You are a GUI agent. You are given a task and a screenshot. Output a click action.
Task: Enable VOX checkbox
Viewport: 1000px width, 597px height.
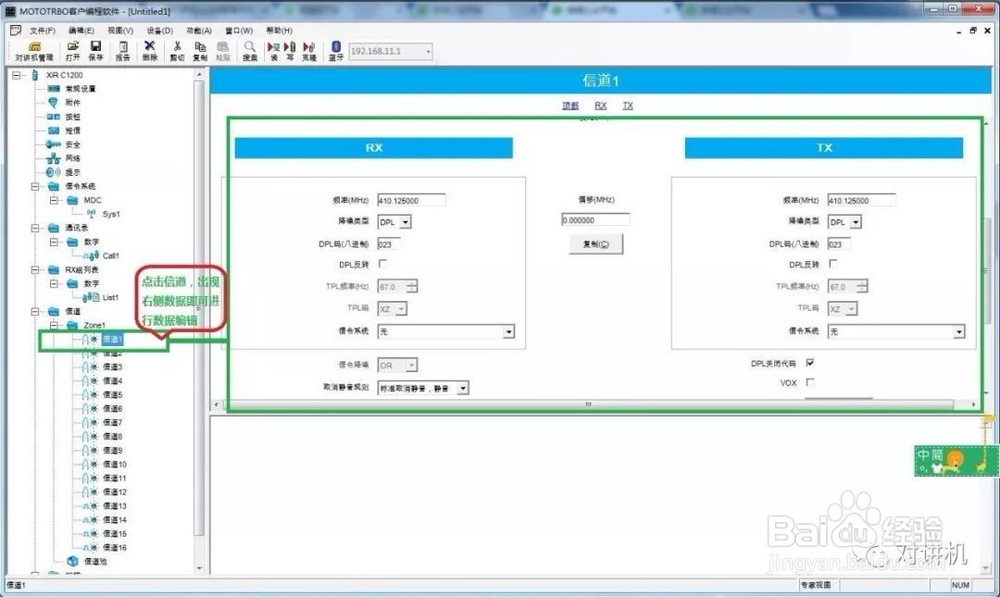click(810, 382)
